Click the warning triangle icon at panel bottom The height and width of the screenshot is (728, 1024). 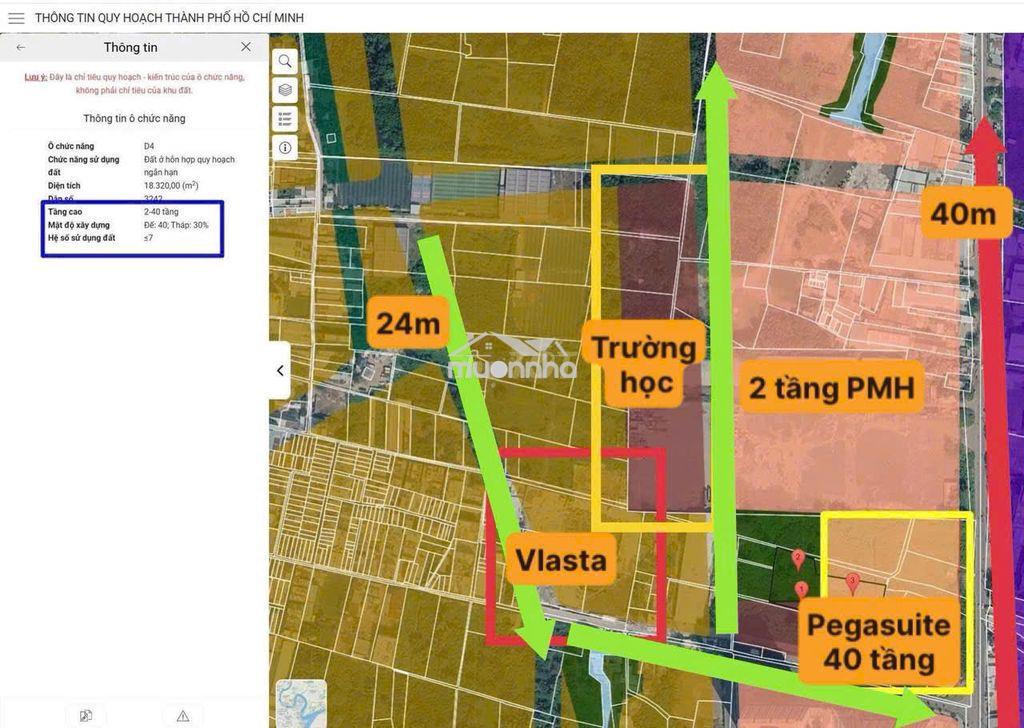pyautogui.click(x=183, y=716)
